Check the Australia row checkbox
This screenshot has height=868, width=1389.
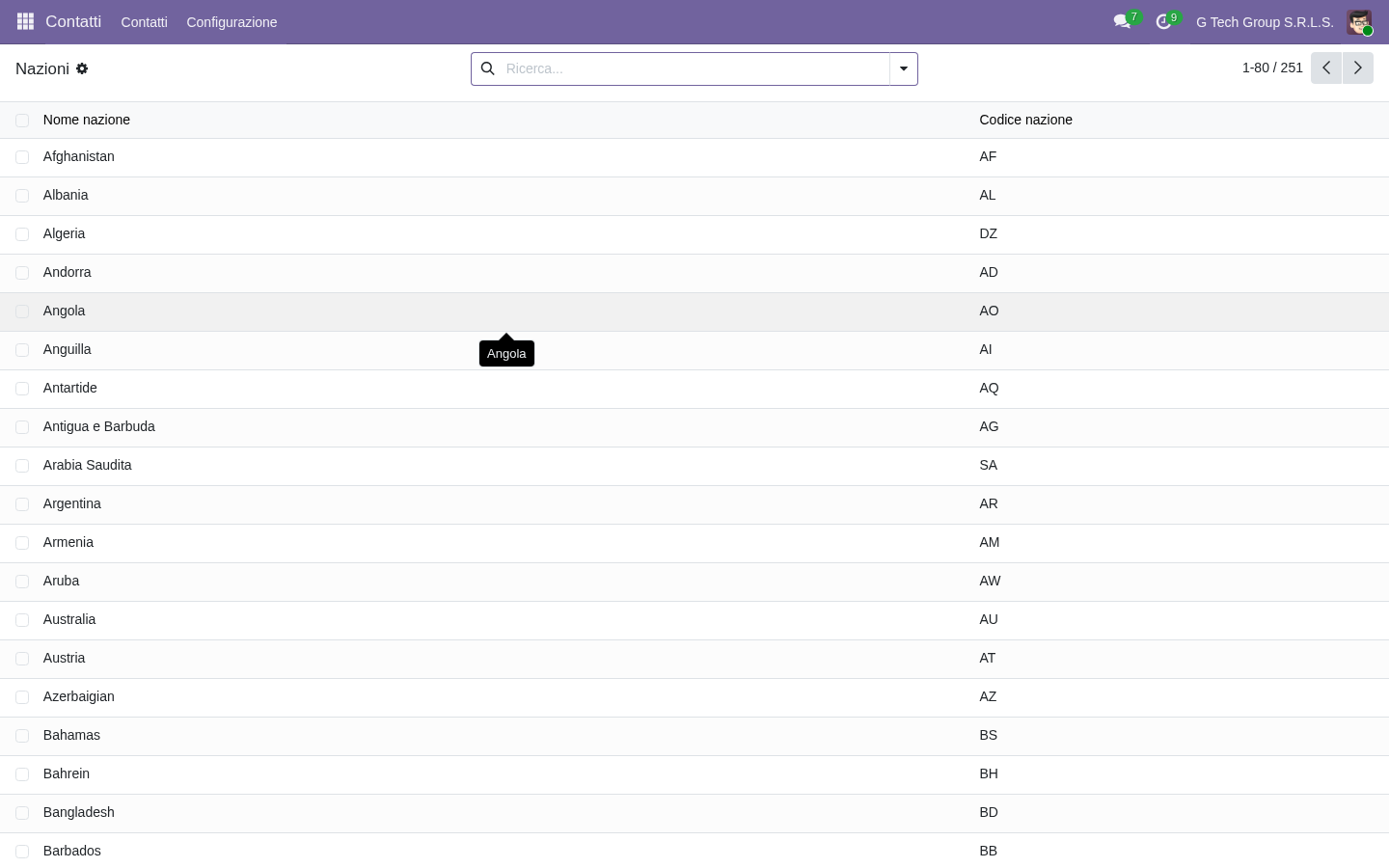point(22,620)
